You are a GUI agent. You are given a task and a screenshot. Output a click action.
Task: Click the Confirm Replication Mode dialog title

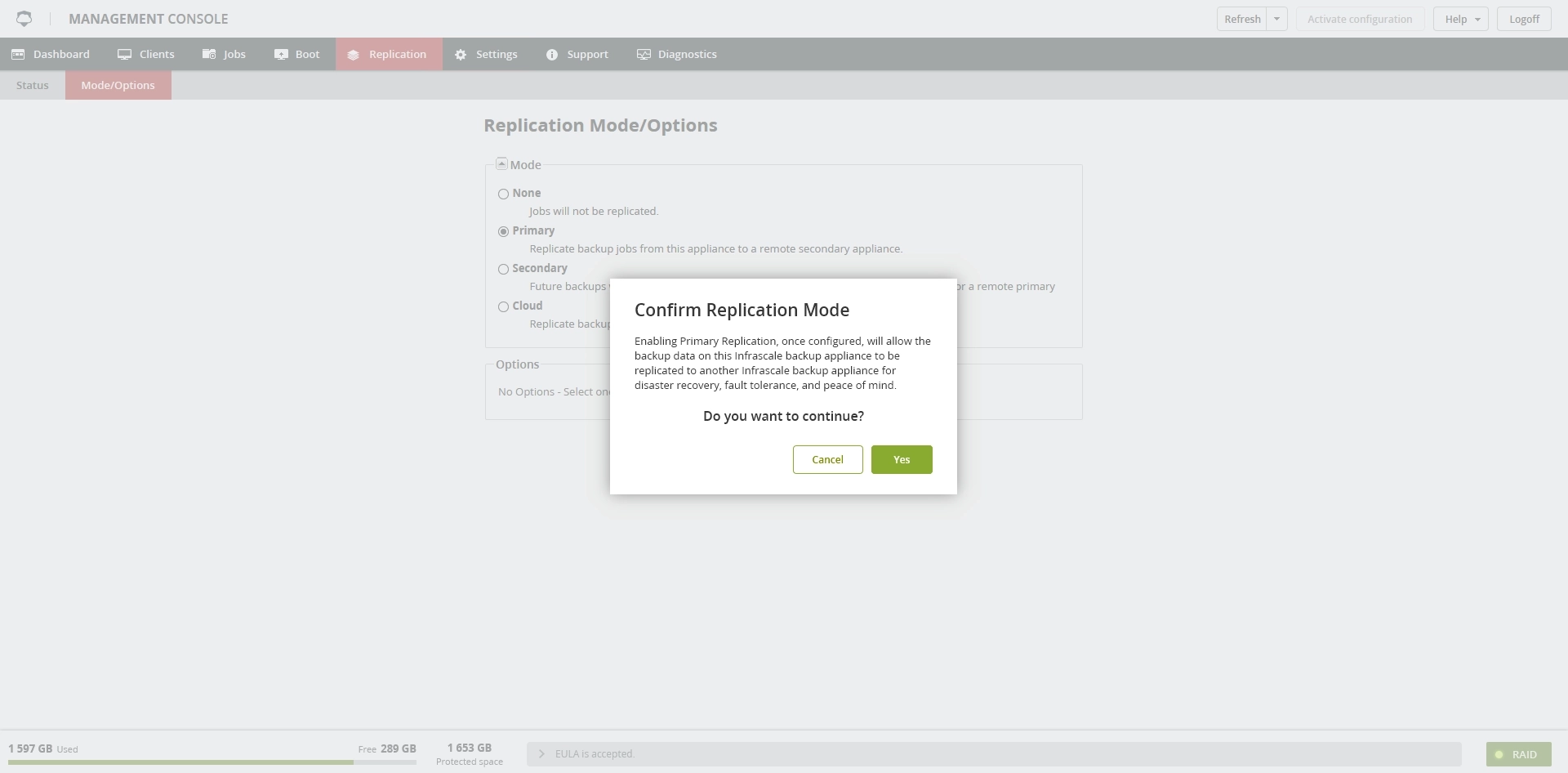click(x=742, y=310)
